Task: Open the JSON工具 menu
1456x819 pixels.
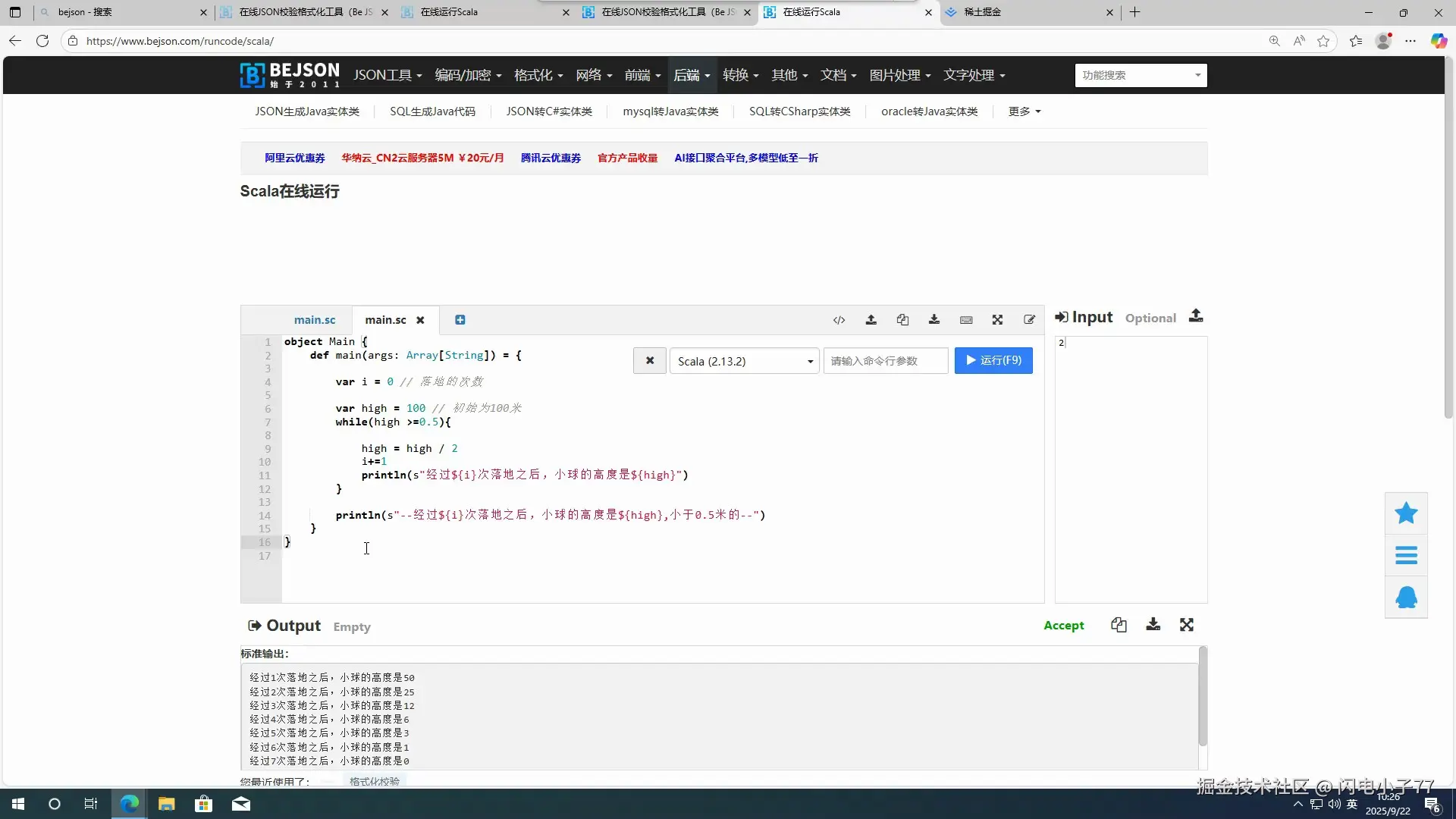Action: click(x=387, y=75)
